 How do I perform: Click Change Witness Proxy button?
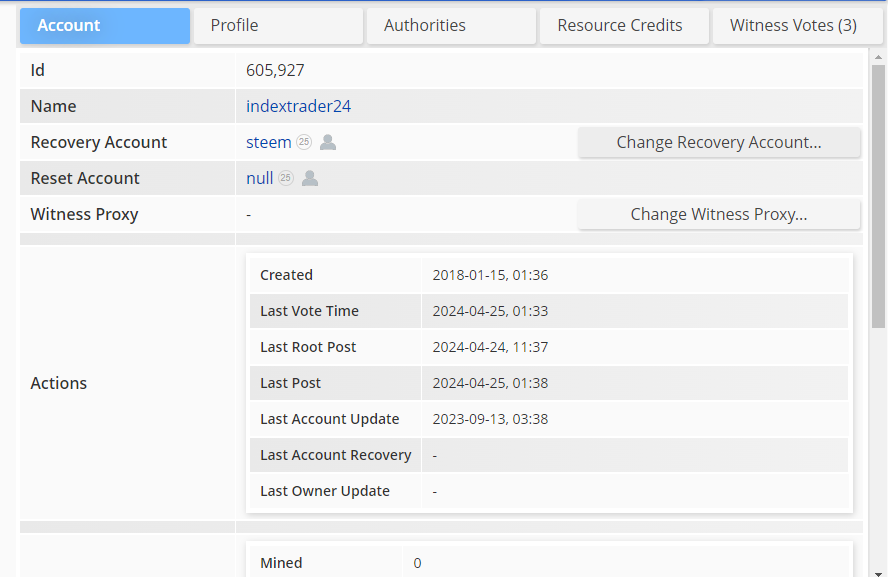tap(719, 214)
